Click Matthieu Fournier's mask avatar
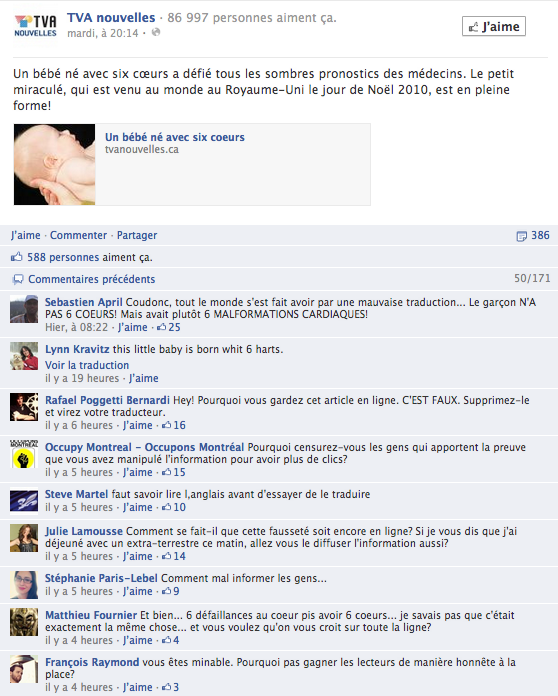 (24, 622)
